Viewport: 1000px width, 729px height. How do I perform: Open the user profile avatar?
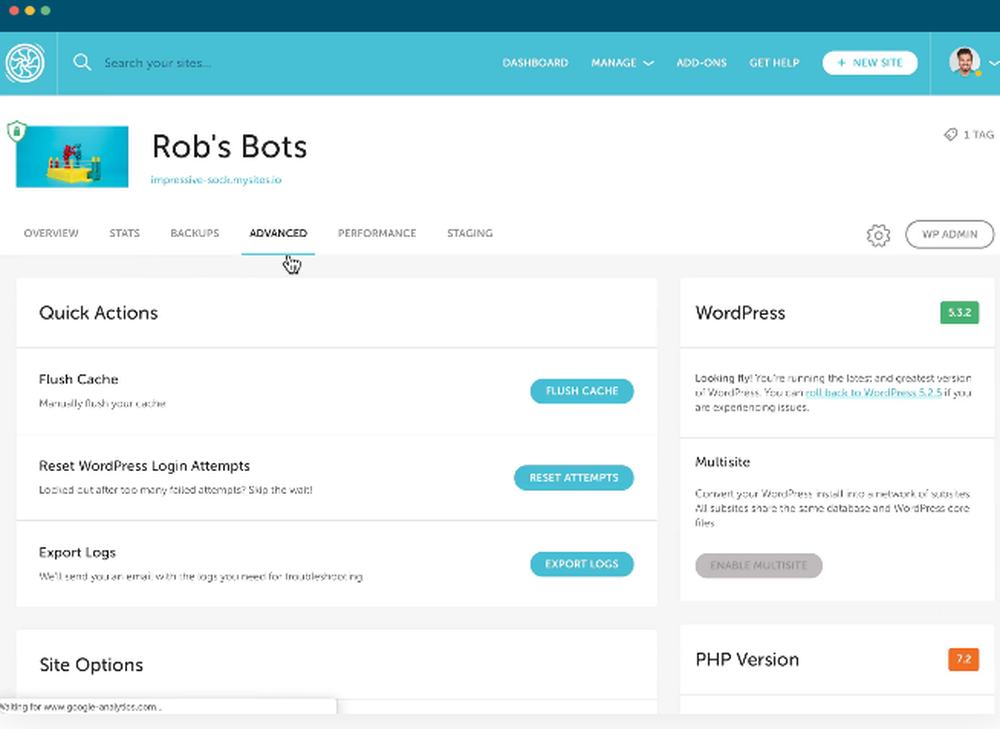tap(964, 62)
